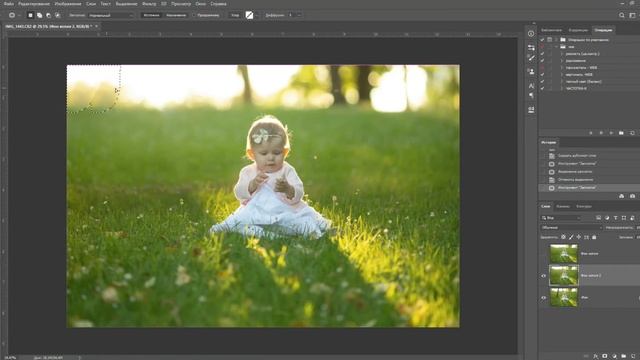Switch to the Коррекция tab

tap(578, 30)
